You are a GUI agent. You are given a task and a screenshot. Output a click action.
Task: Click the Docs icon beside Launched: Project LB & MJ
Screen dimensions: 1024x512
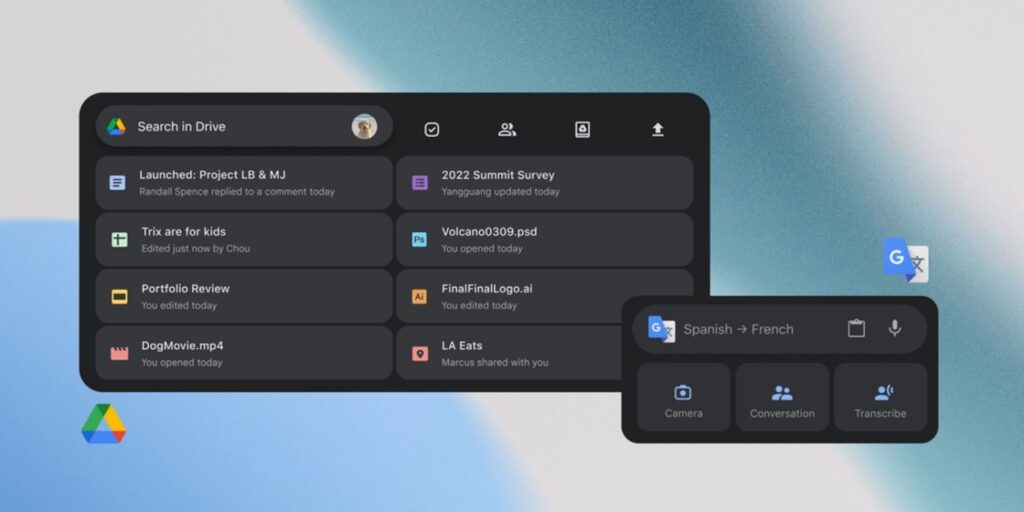pos(118,183)
